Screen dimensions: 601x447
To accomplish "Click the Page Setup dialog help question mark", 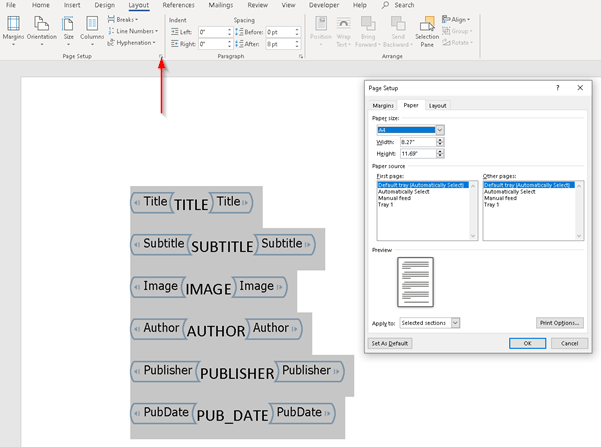I will [x=557, y=88].
